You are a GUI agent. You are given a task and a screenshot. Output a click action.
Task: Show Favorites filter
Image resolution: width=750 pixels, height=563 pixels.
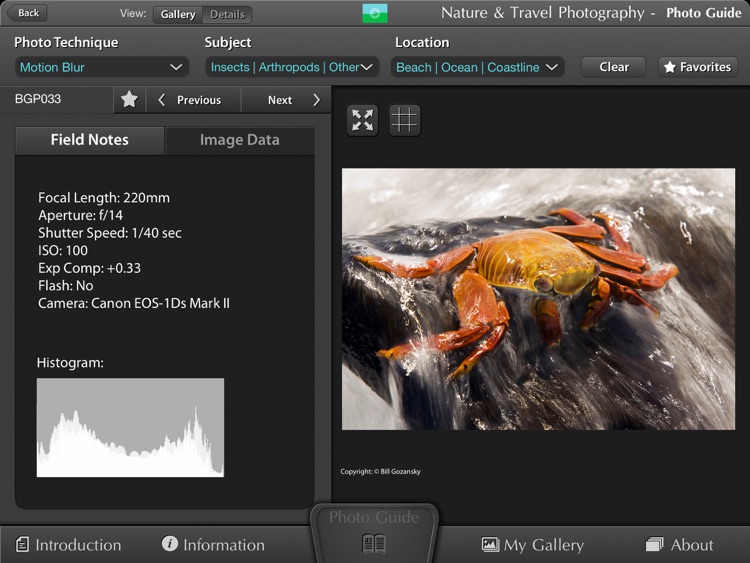click(x=698, y=67)
